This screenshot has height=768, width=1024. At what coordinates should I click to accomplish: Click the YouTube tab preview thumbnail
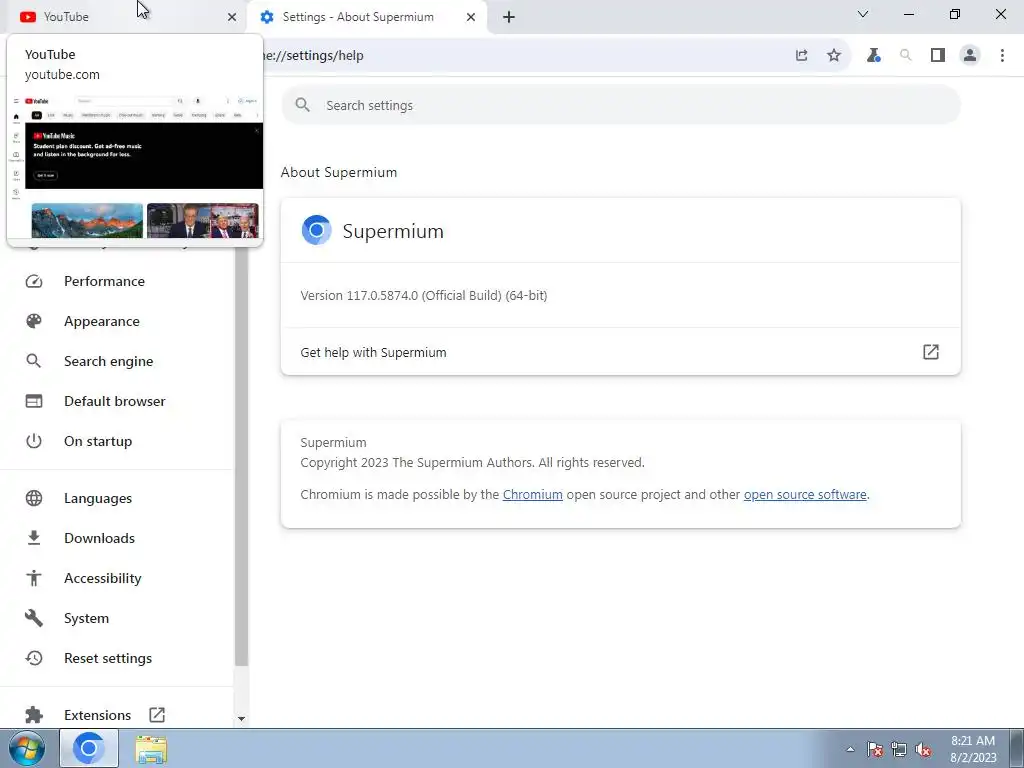click(135, 167)
